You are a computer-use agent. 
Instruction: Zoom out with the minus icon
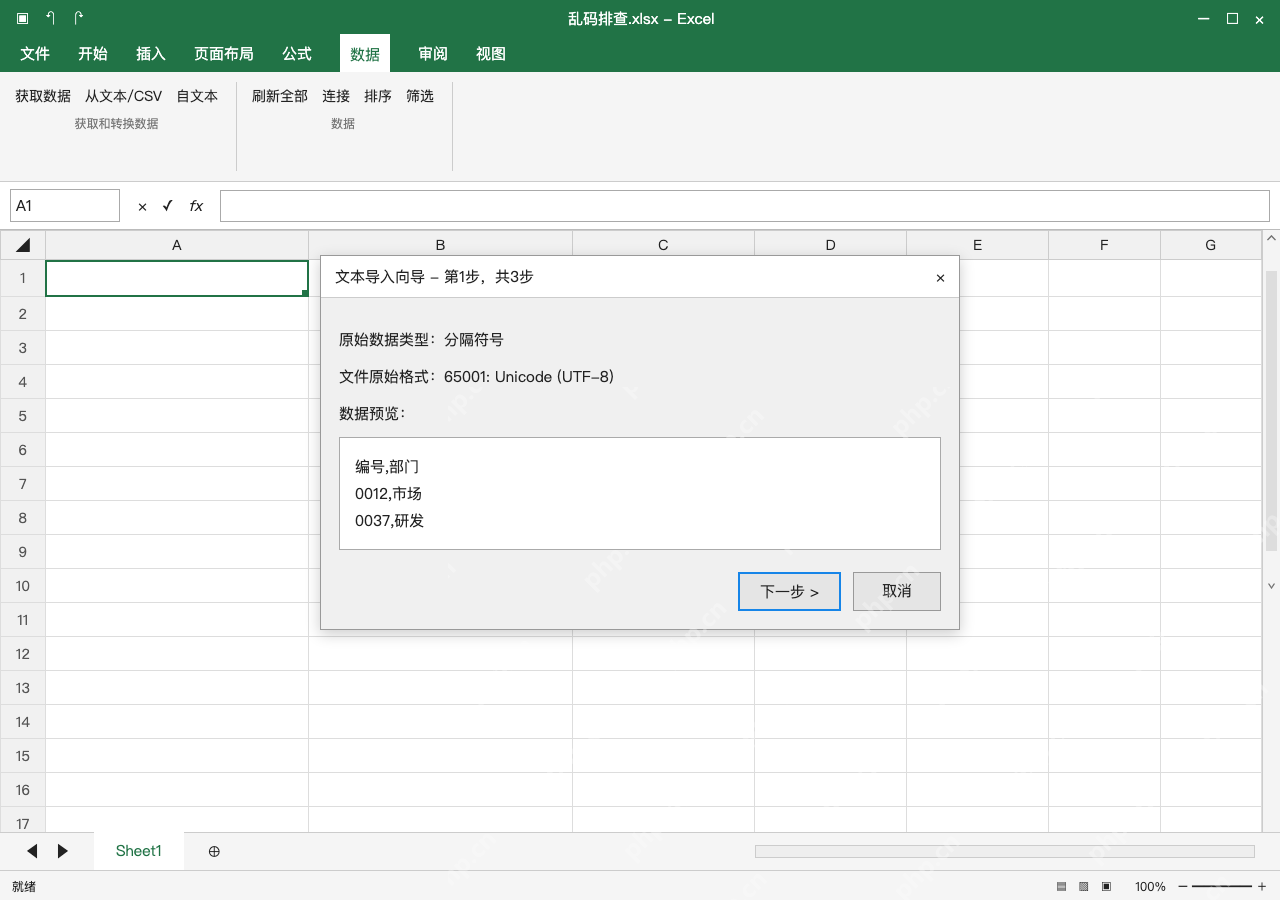tap(1183, 887)
